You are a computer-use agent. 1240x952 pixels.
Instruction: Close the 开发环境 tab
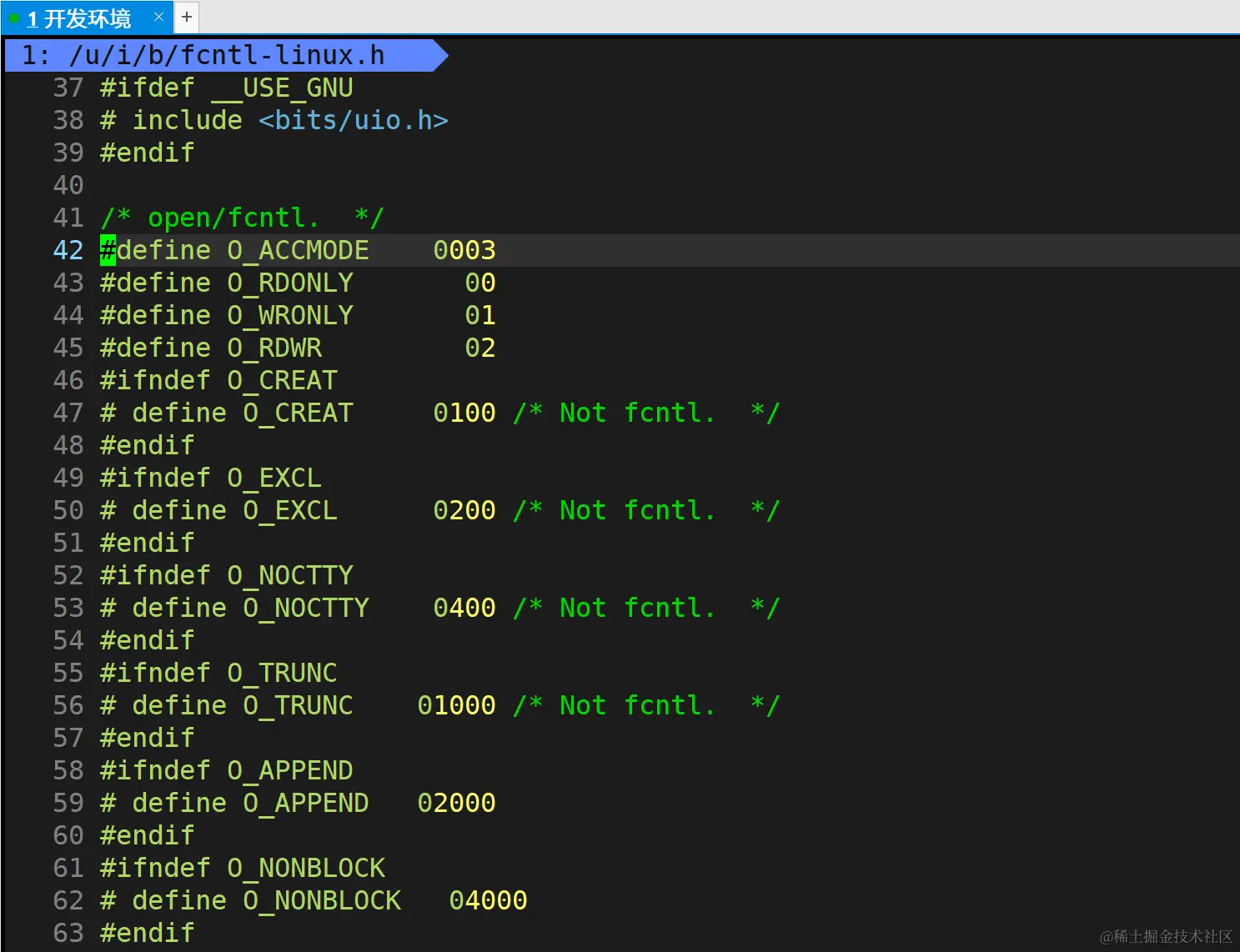click(158, 17)
